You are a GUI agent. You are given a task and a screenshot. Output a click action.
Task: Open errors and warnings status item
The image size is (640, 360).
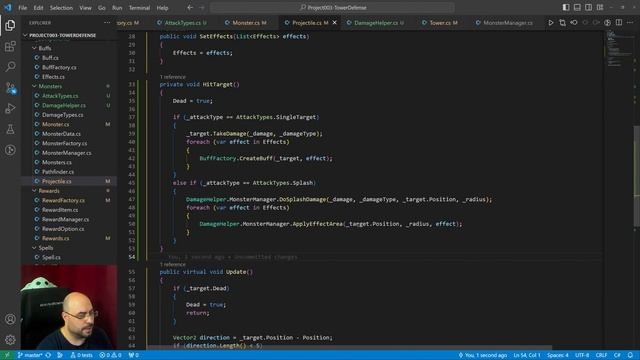tap(110, 355)
